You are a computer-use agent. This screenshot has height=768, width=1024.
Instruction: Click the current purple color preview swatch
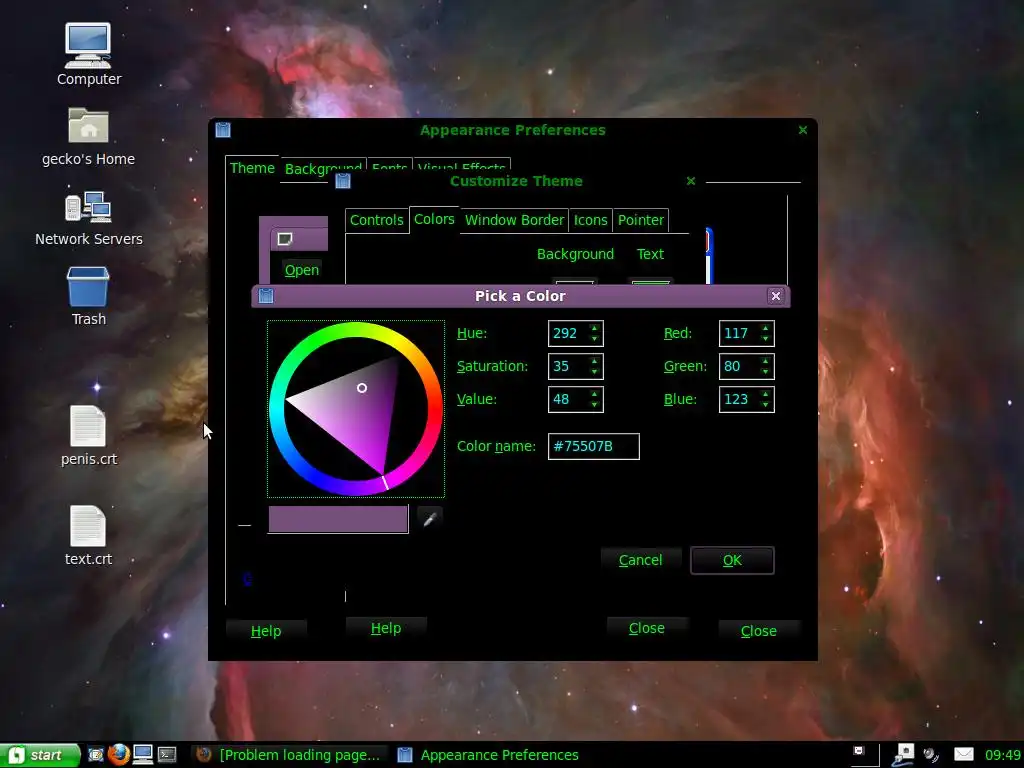[338, 519]
